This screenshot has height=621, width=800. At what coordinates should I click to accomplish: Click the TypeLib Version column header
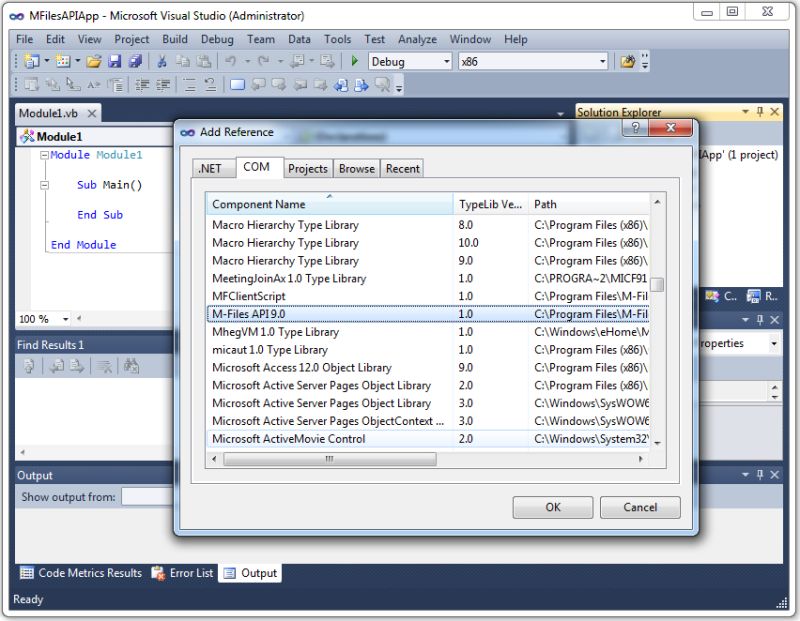[490, 204]
